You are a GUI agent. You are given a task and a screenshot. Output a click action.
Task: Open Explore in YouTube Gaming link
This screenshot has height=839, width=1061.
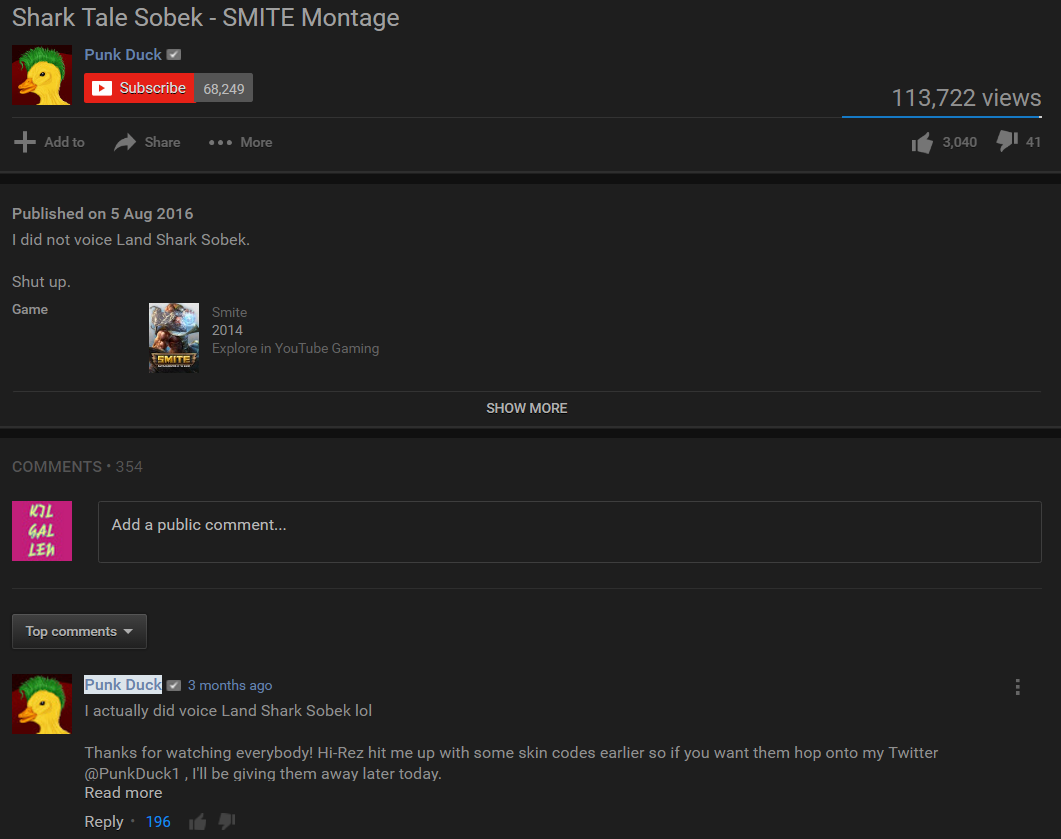click(296, 348)
